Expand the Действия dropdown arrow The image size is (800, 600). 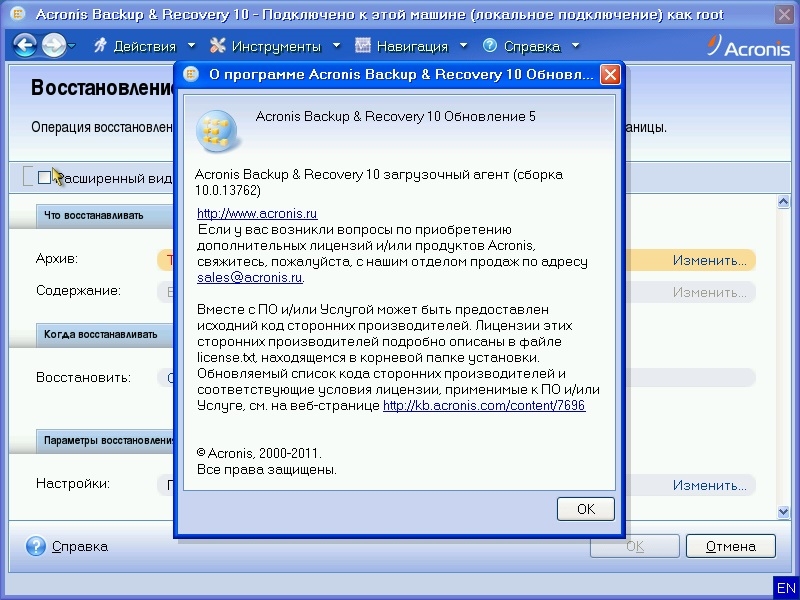(191, 46)
